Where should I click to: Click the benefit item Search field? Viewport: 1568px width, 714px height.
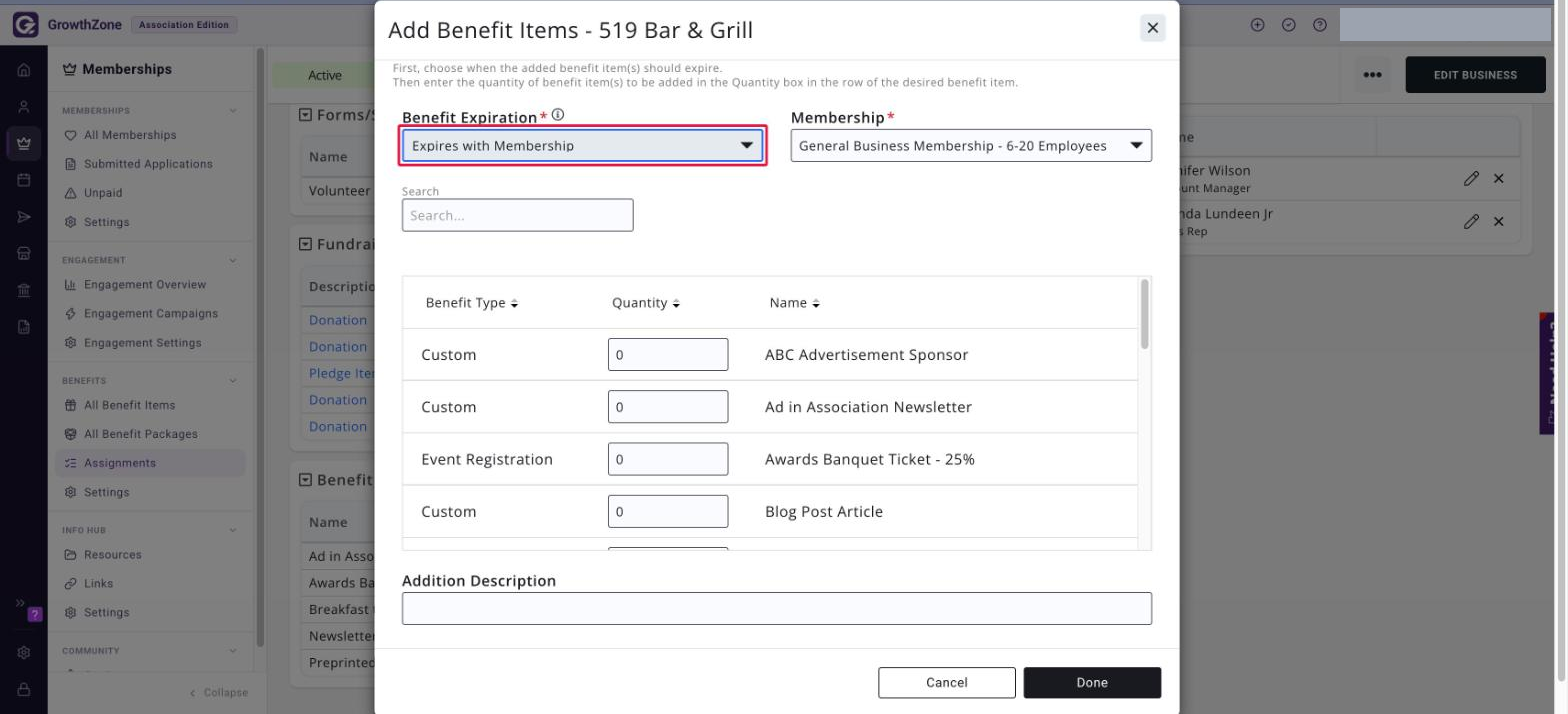[517, 215]
